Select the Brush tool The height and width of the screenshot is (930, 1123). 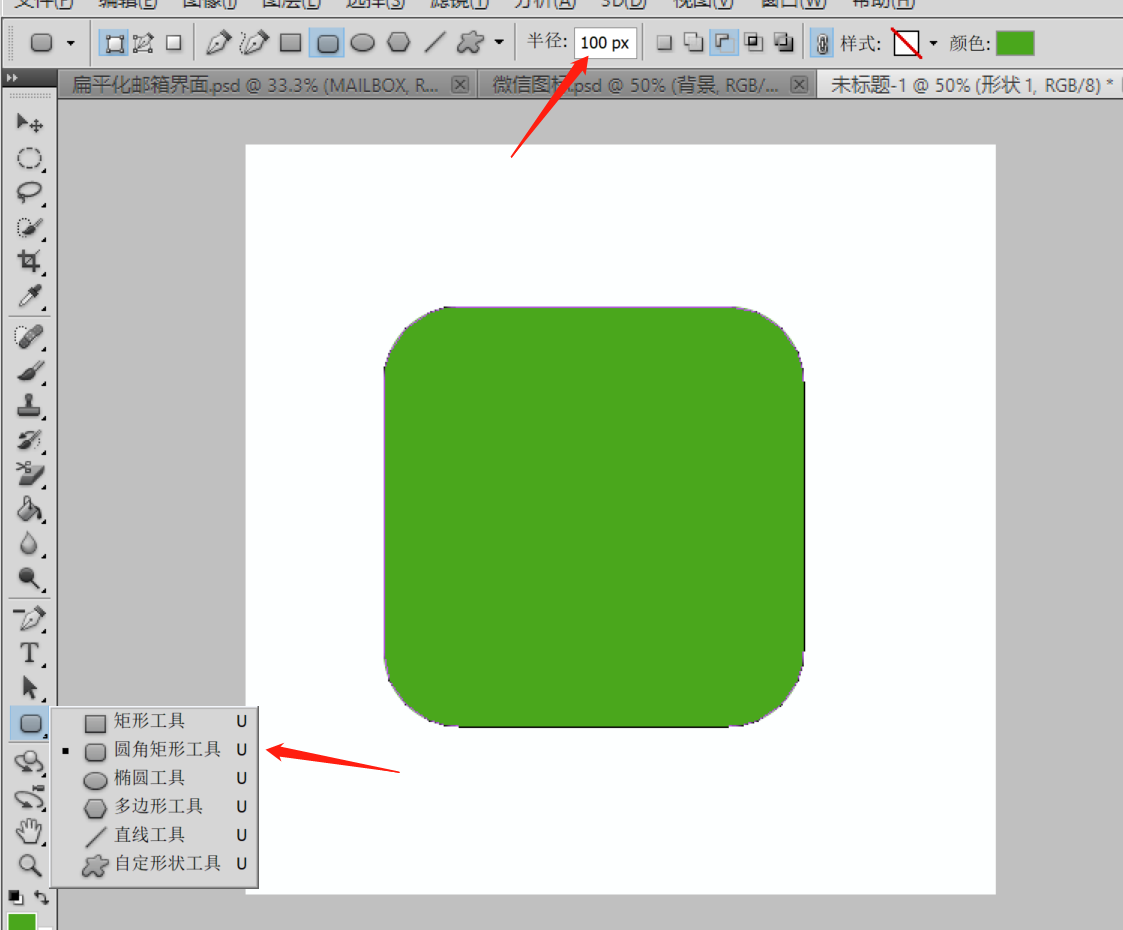29,372
